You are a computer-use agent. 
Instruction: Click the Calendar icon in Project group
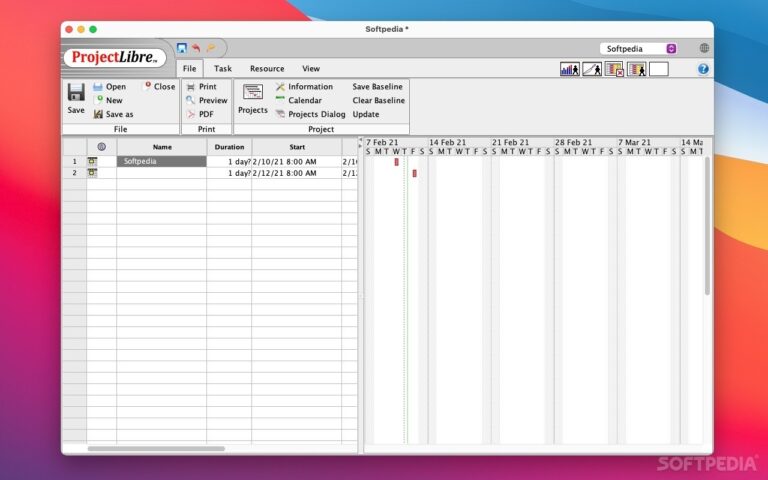[x=280, y=99]
